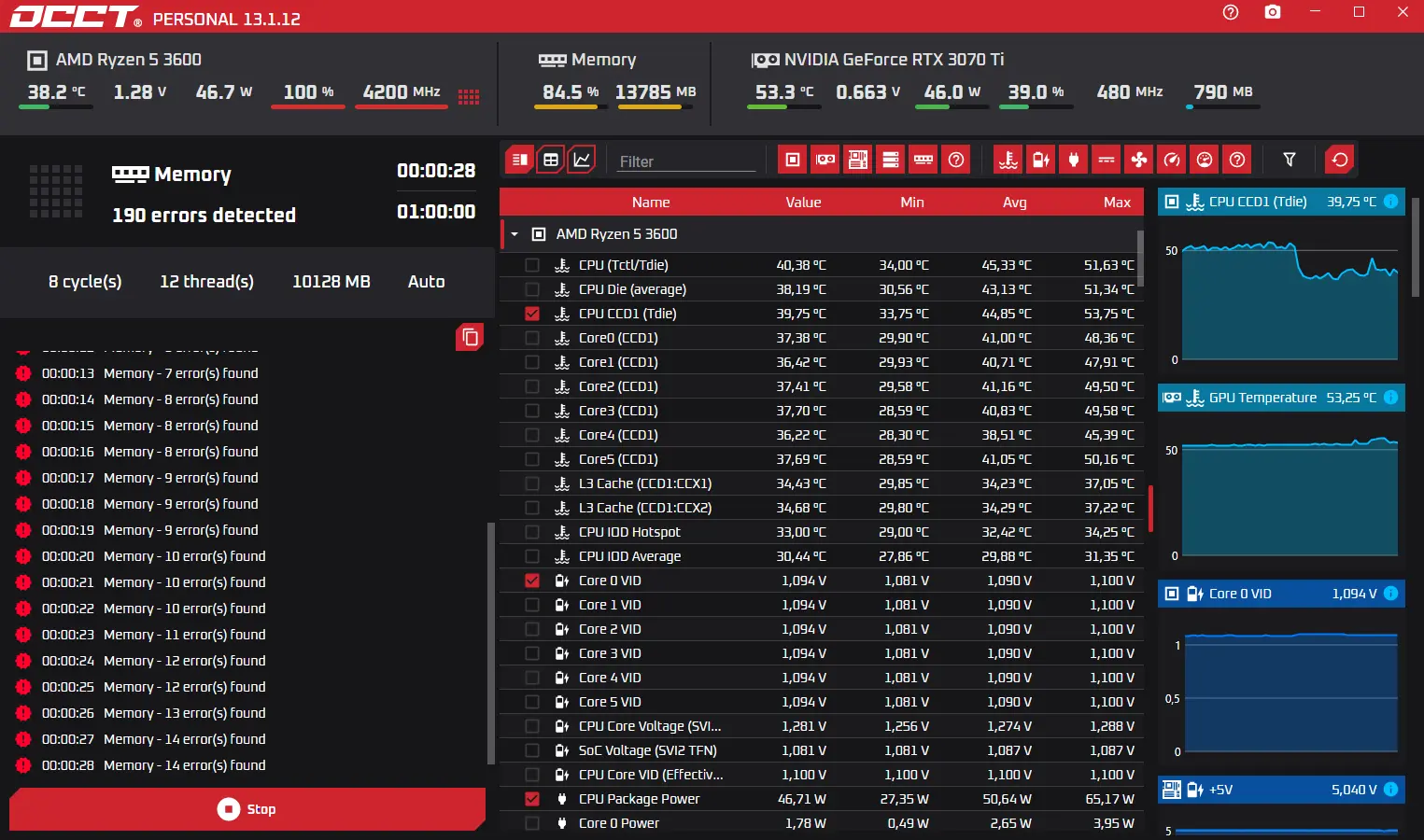Switch to the list view layout icon

[520, 160]
